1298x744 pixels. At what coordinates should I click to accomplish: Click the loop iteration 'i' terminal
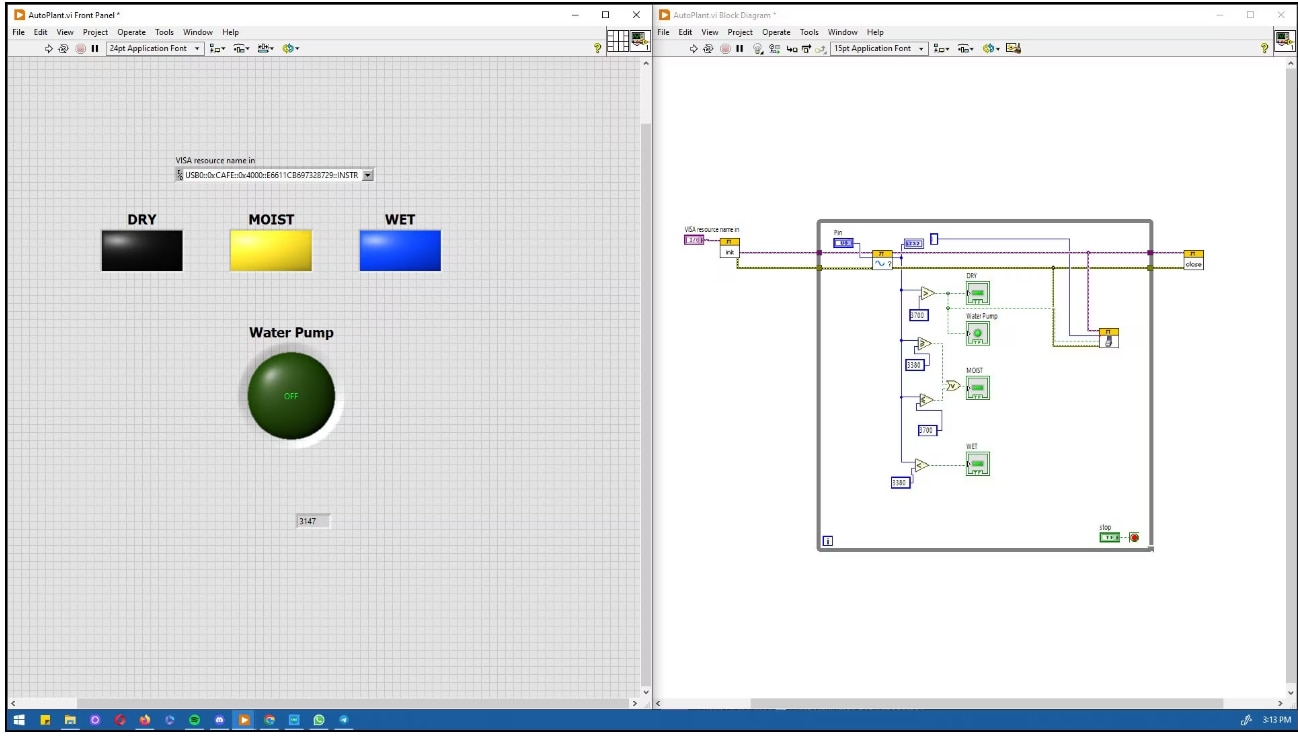(828, 541)
